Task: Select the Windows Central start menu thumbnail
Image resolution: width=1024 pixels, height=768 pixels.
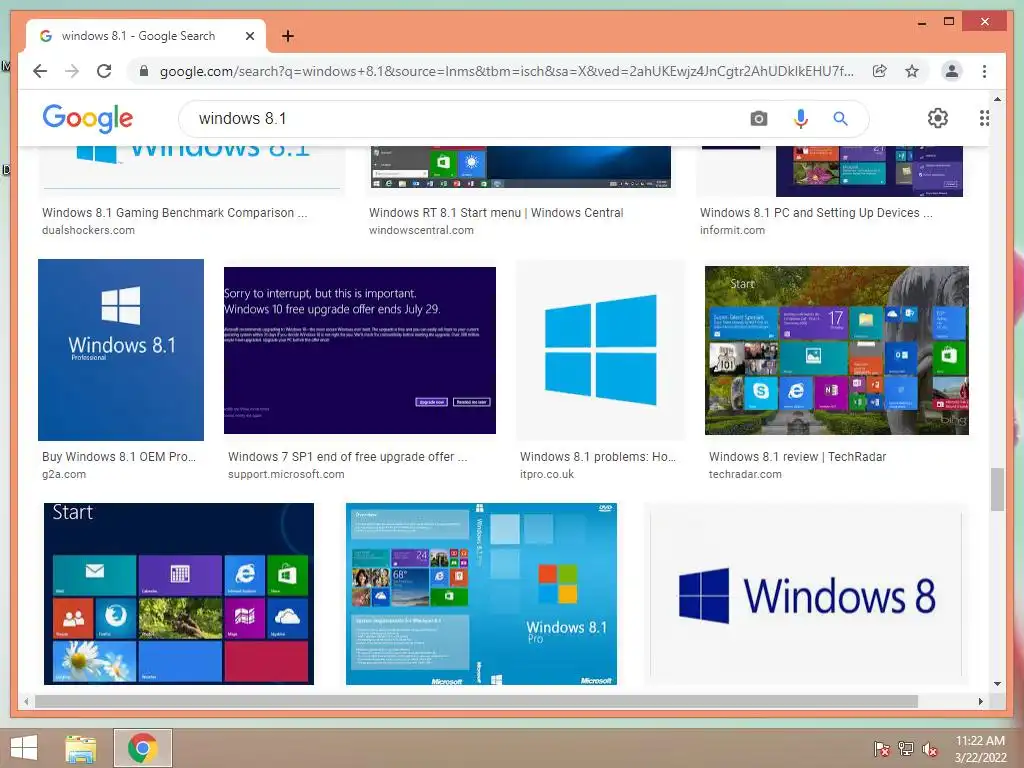Action: click(x=520, y=167)
